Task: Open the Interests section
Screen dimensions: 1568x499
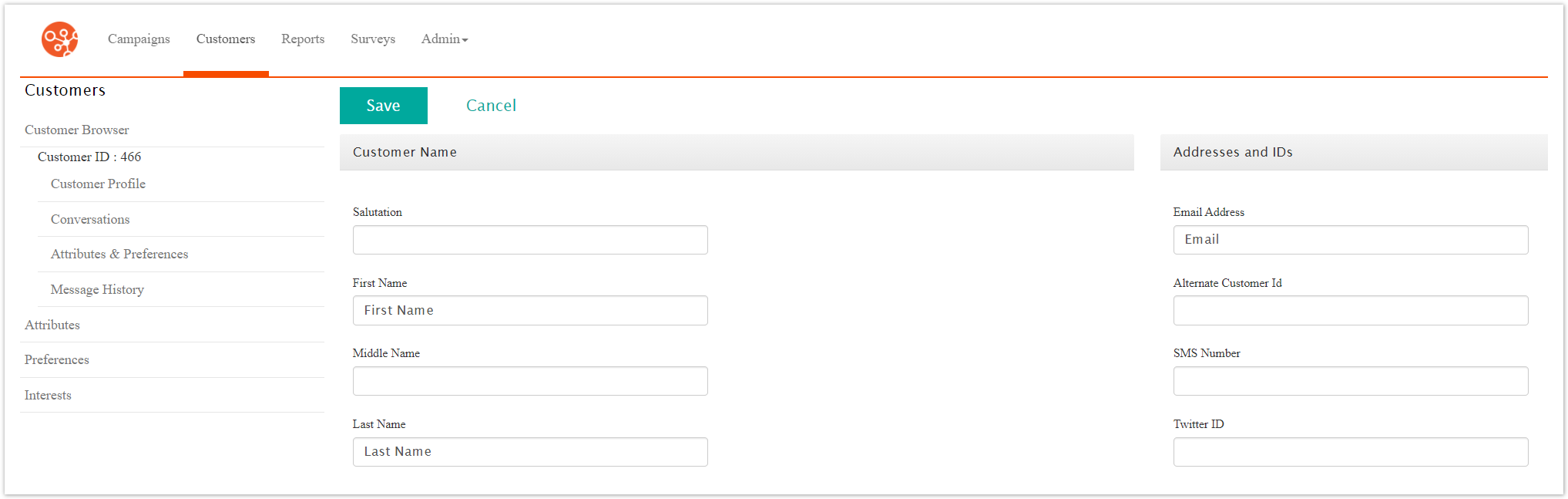Action: [x=47, y=395]
